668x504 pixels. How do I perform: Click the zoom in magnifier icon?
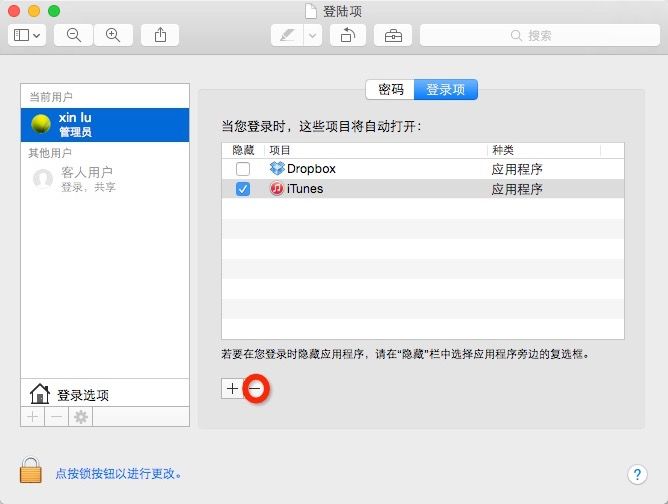112,35
